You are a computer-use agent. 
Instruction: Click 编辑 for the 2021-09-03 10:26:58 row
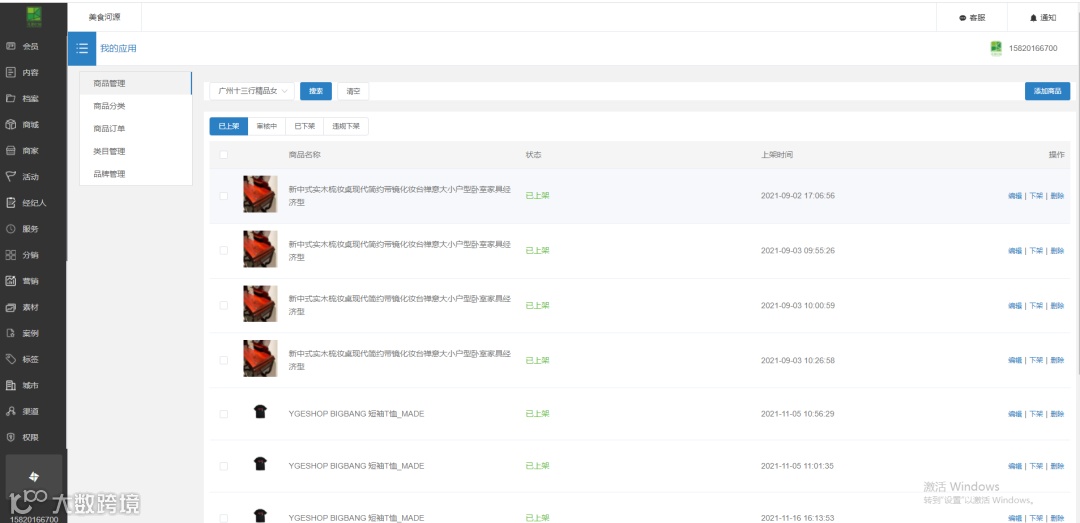click(1015, 360)
